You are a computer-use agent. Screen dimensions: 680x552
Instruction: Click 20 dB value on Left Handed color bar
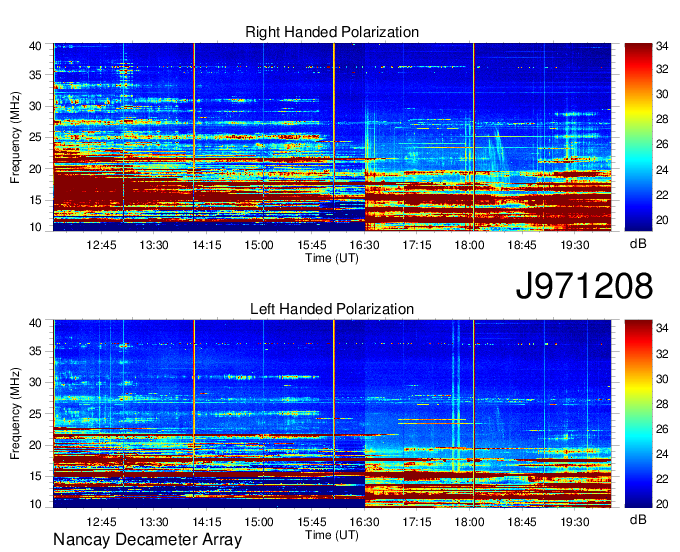coord(662,504)
